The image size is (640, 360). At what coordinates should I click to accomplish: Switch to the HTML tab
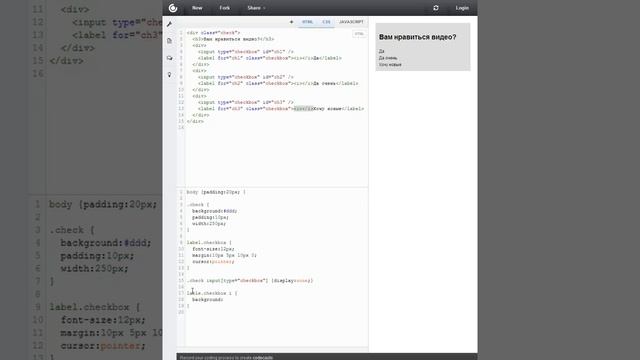(x=307, y=22)
